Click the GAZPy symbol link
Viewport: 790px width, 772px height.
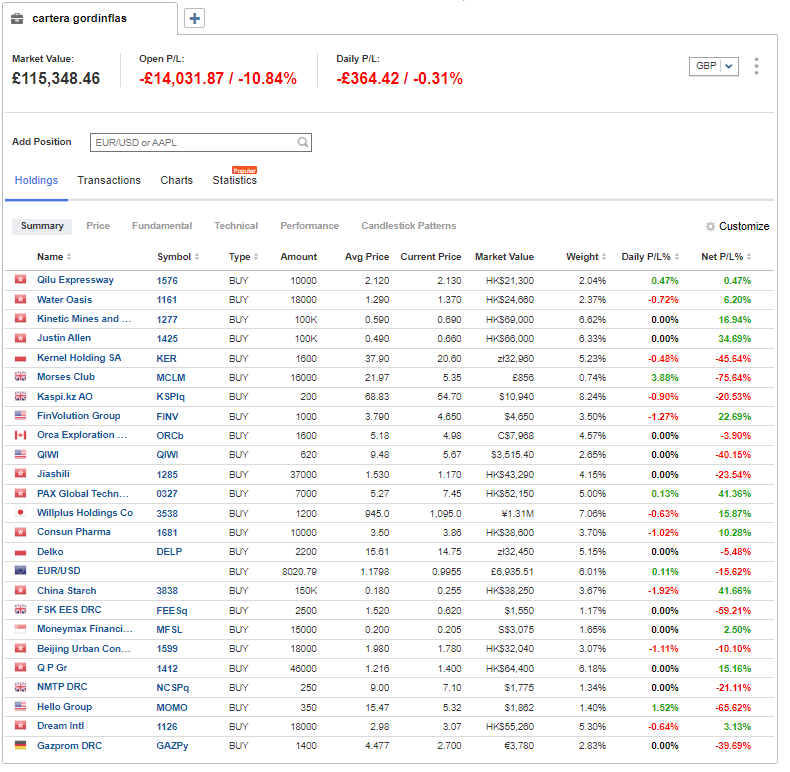pos(172,746)
